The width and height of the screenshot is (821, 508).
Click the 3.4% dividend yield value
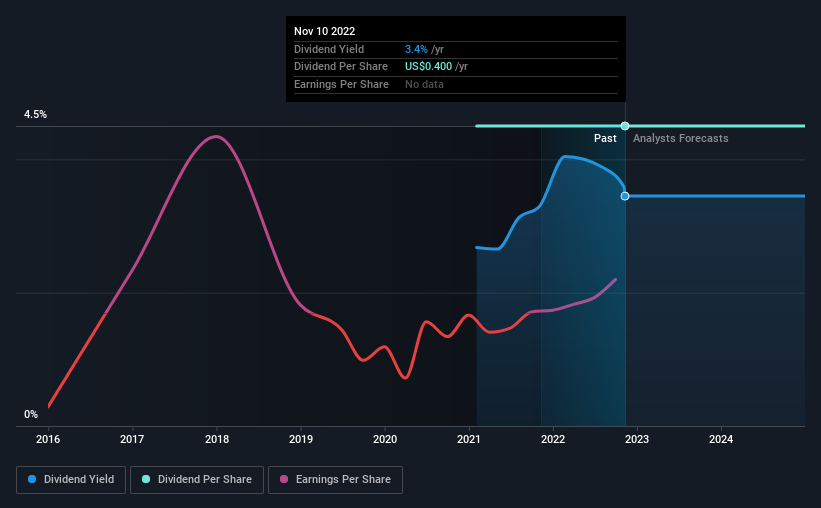[416, 49]
